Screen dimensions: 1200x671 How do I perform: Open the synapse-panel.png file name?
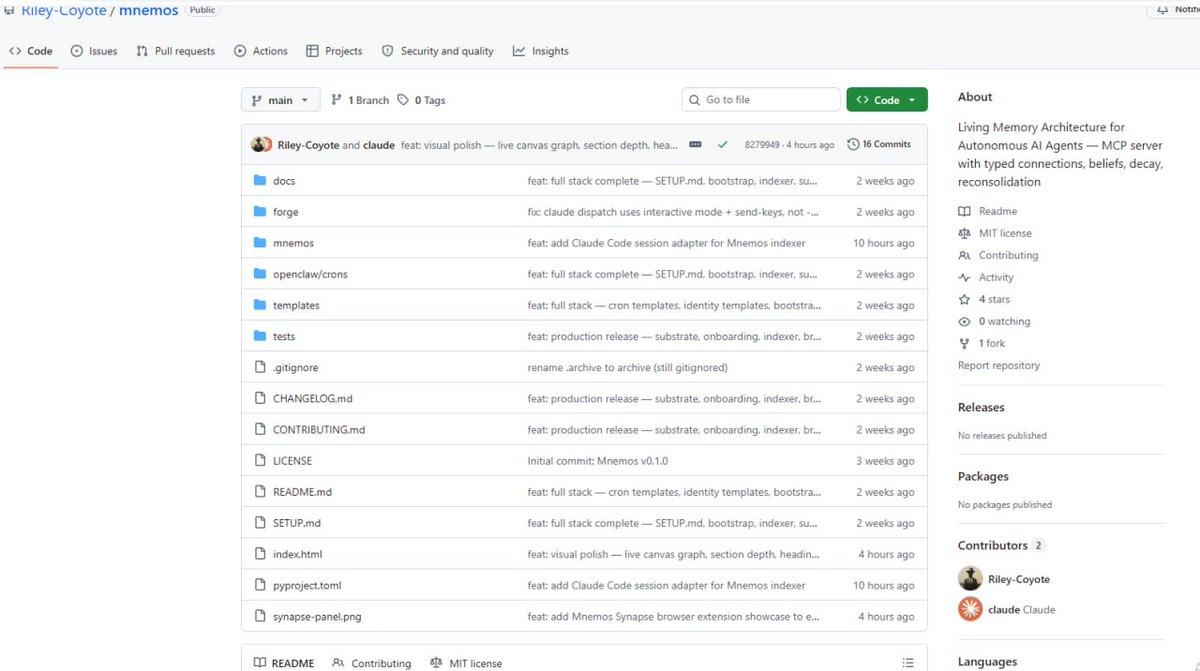(x=317, y=616)
